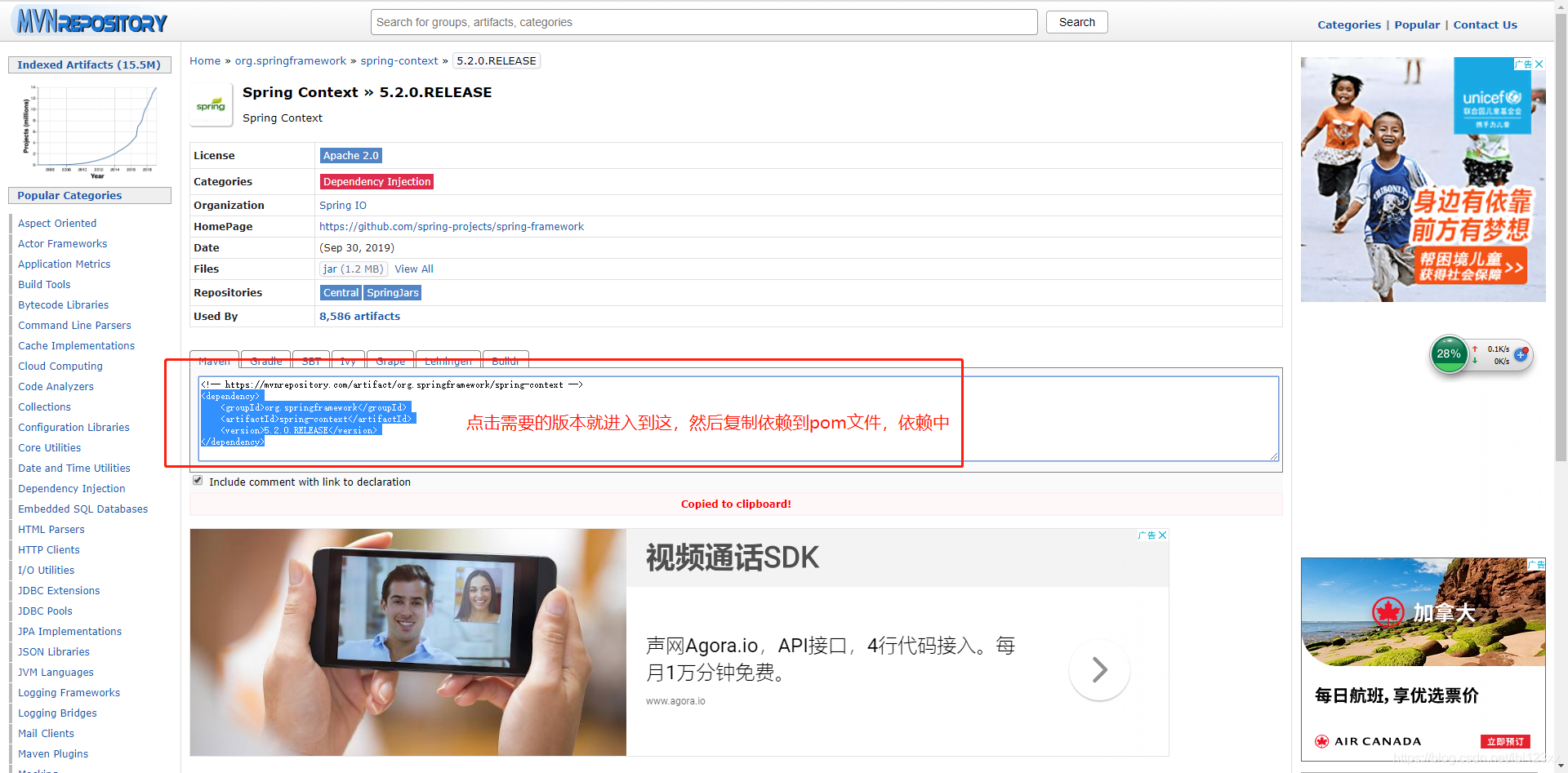Click the Indexed Artifacts growth chart

point(90,131)
